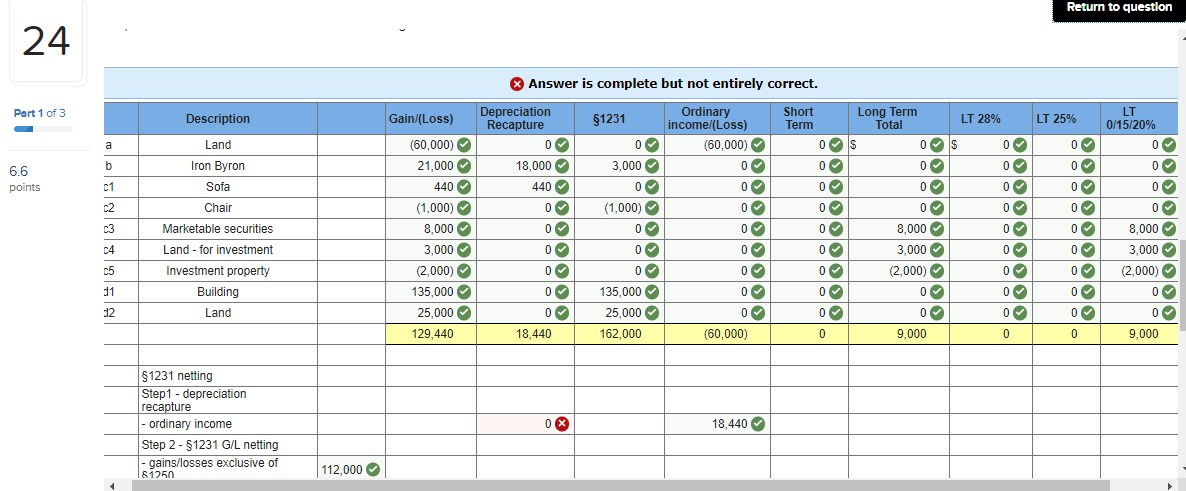Click the 'Depreciation Recapture' column header

pyautogui.click(x=525, y=119)
